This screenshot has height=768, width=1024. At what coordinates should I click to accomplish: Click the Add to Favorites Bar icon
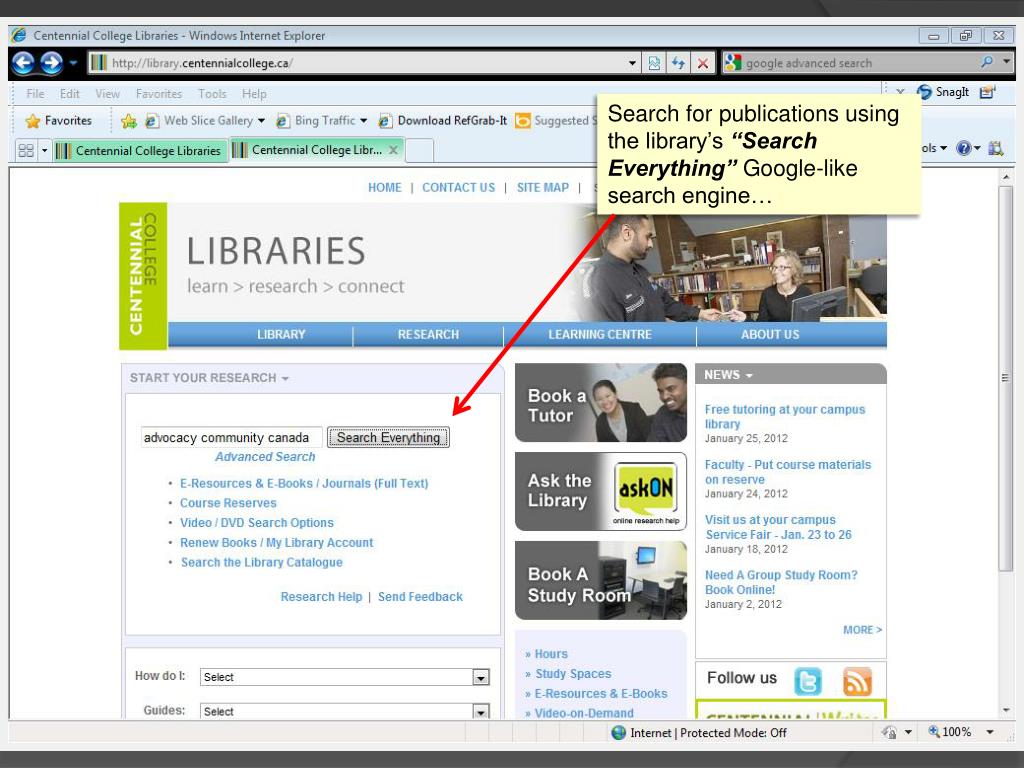pyautogui.click(x=129, y=121)
